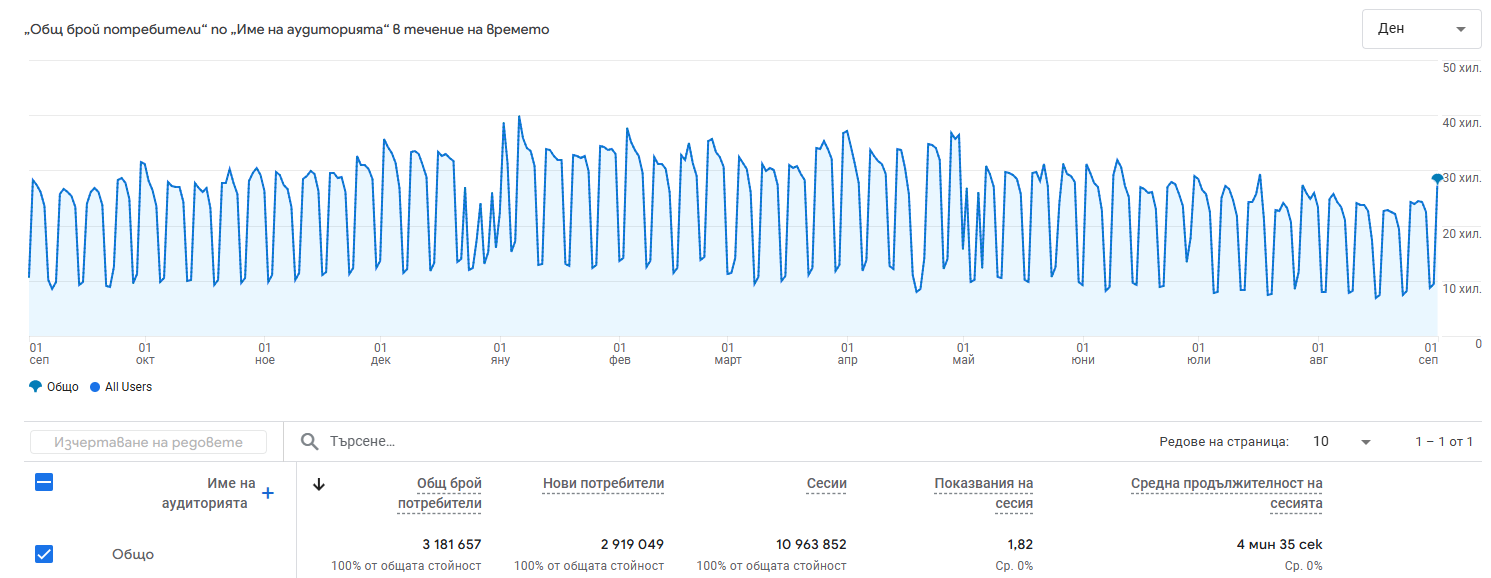Click the "Общо" legend marker icon
This screenshot has width=1491, height=578.
click(x=36, y=387)
